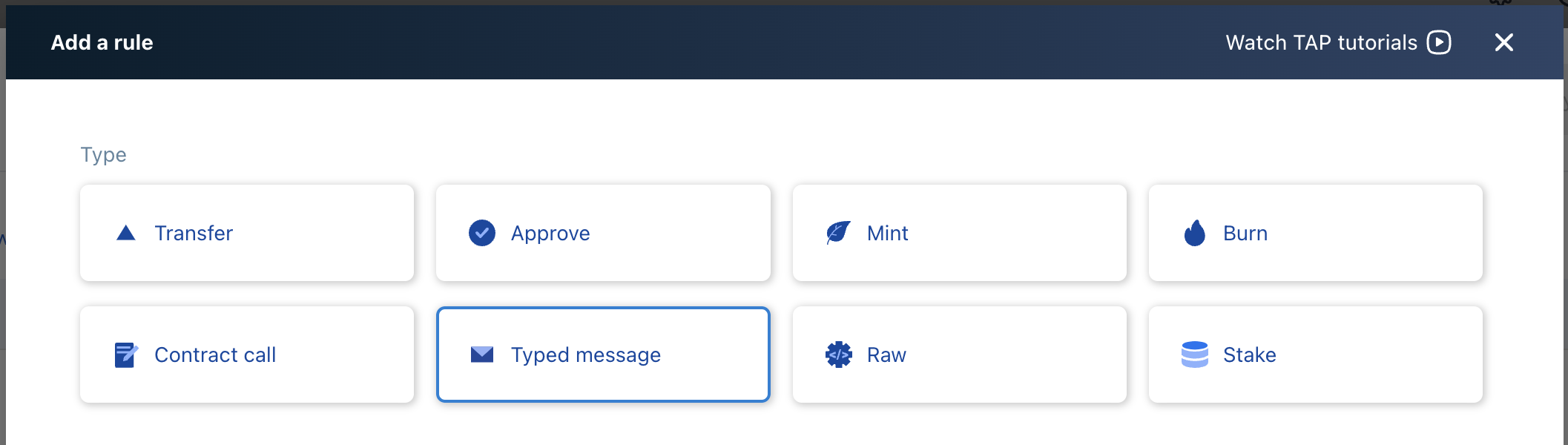Click the Raw code gear icon
The height and width of the screenshot is (445, 1568).
point(838,355)
